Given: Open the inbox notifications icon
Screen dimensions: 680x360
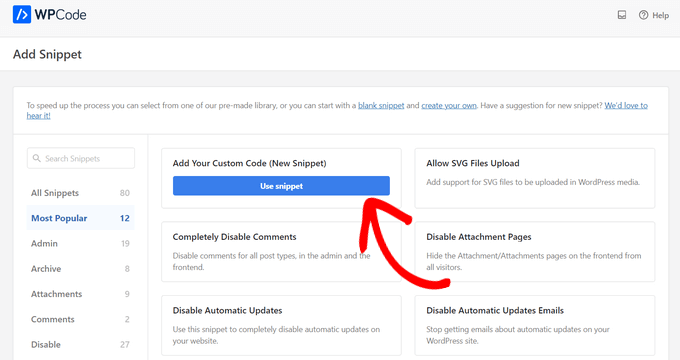Looking at the screenshot, I should click(x=621, y=15).
